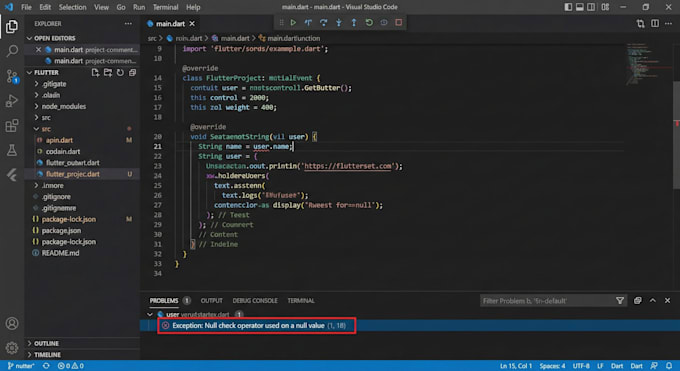The height and width of the screenshot is (371, 680).
Task: Click New File icon in FLUTTER section
Action: (x=95, y=72)
